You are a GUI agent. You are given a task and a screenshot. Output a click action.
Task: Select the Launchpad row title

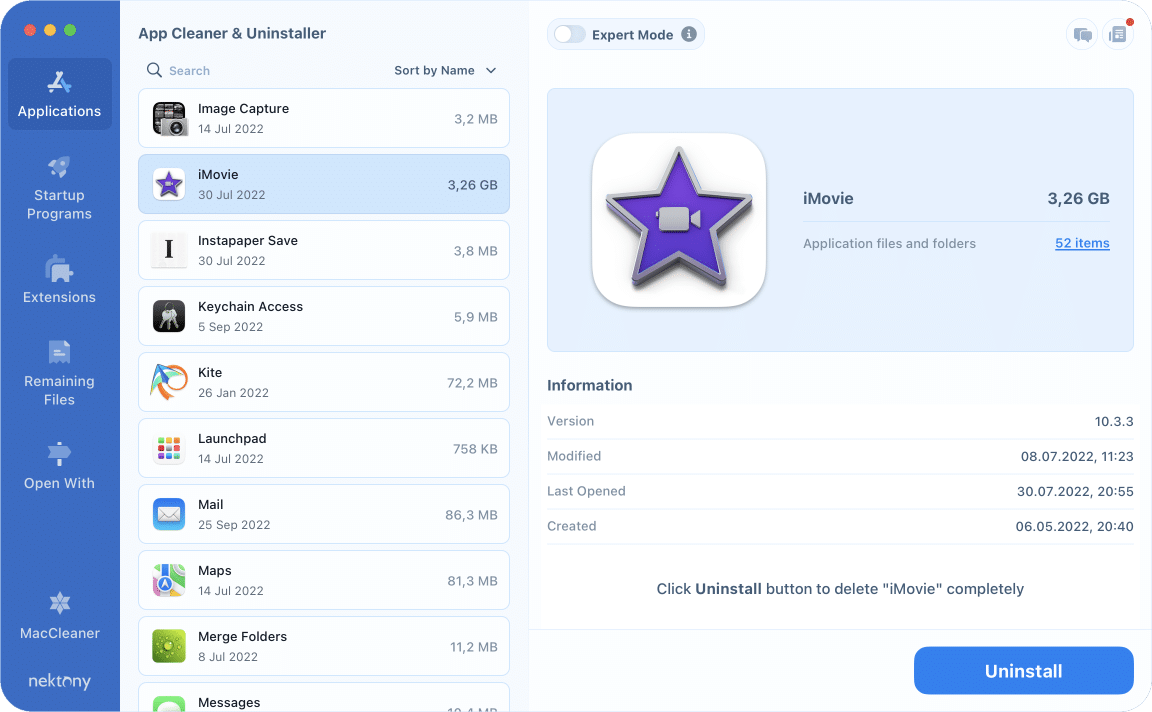tap(232, 438)
